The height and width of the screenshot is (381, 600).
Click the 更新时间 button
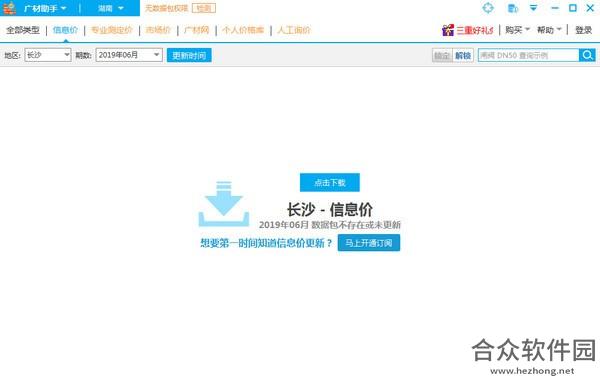click(x=189, y=55)
